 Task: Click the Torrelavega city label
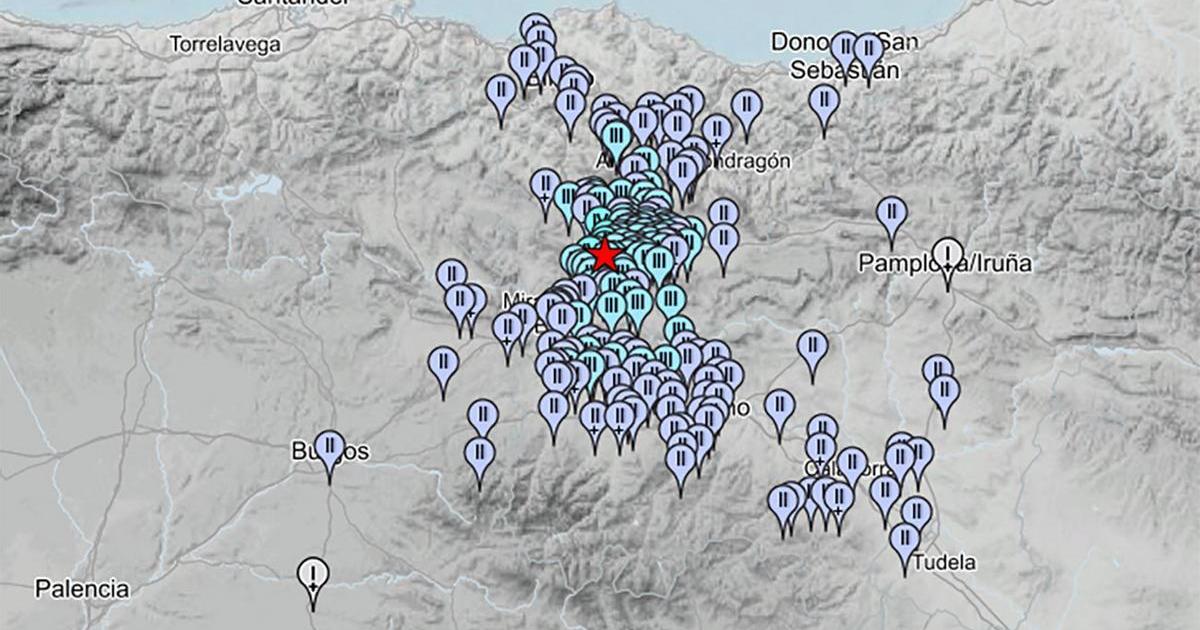tap(225, 45)
